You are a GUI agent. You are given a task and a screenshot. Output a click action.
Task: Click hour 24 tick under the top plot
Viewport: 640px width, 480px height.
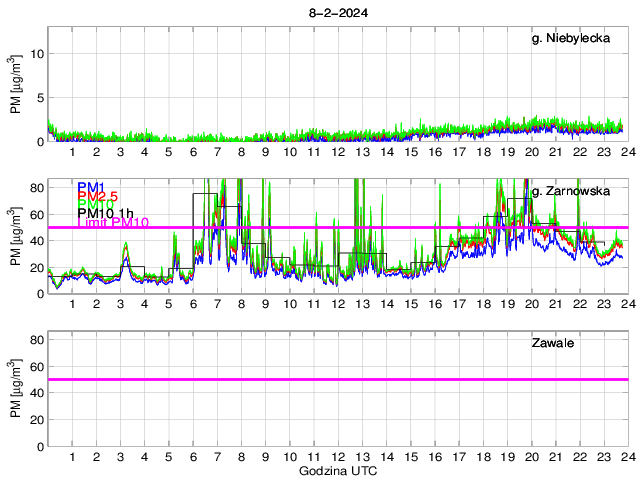pyautogui.click(x=627, y=152)
